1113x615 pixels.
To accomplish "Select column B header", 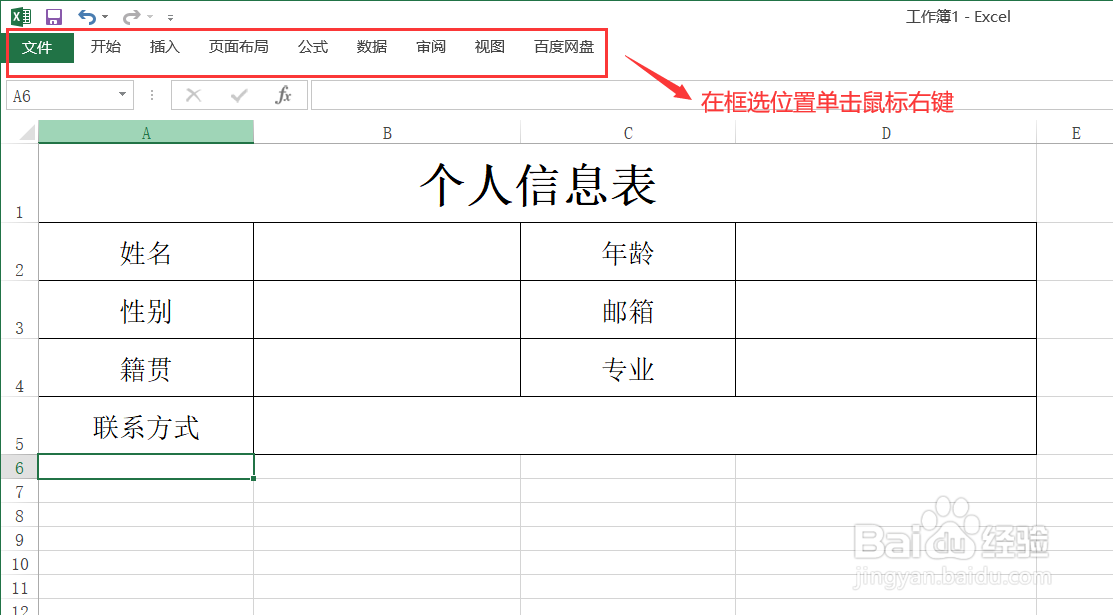I will point(387,133).
